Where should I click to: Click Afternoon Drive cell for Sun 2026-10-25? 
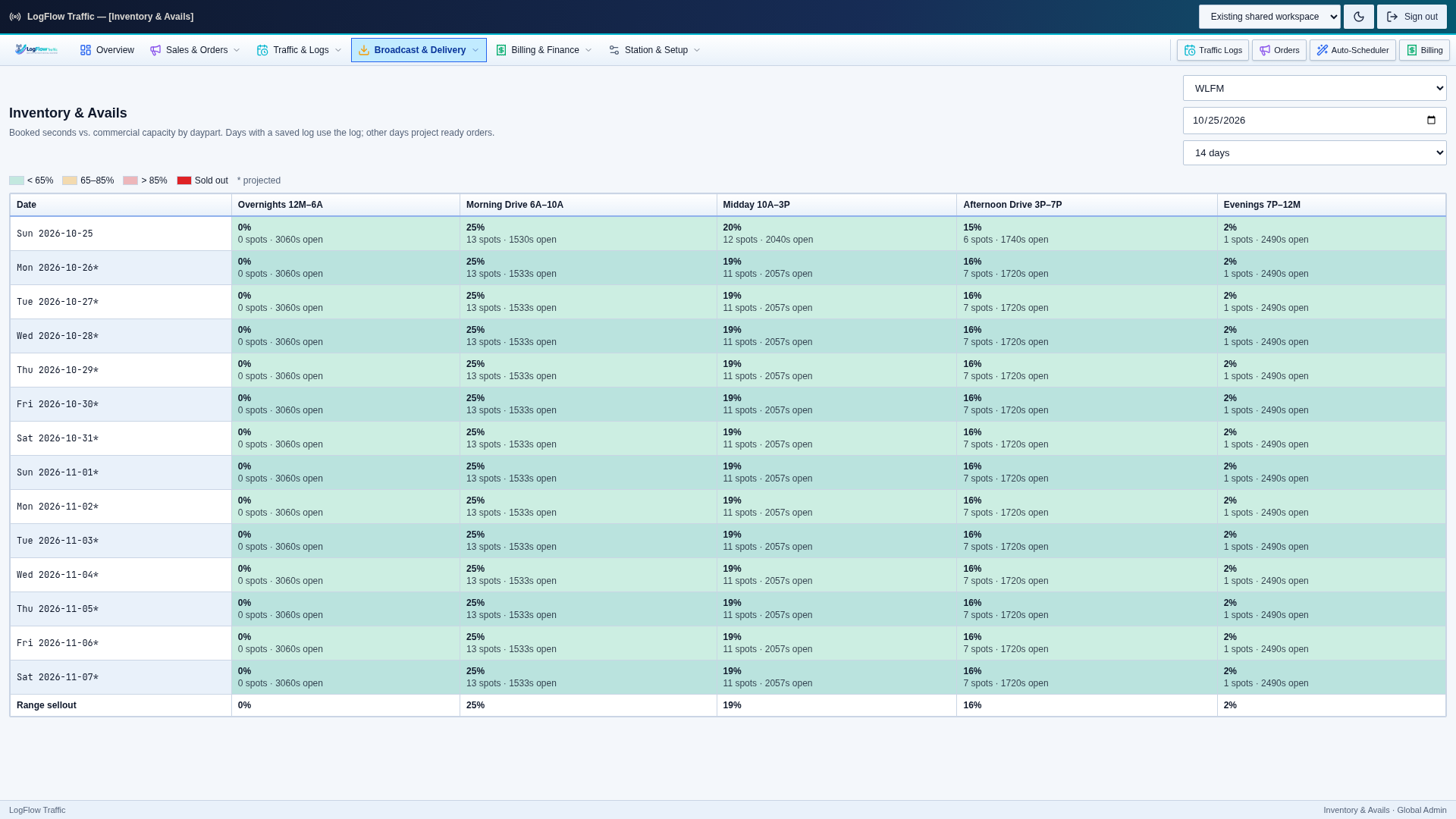(x=1087, y=234)
